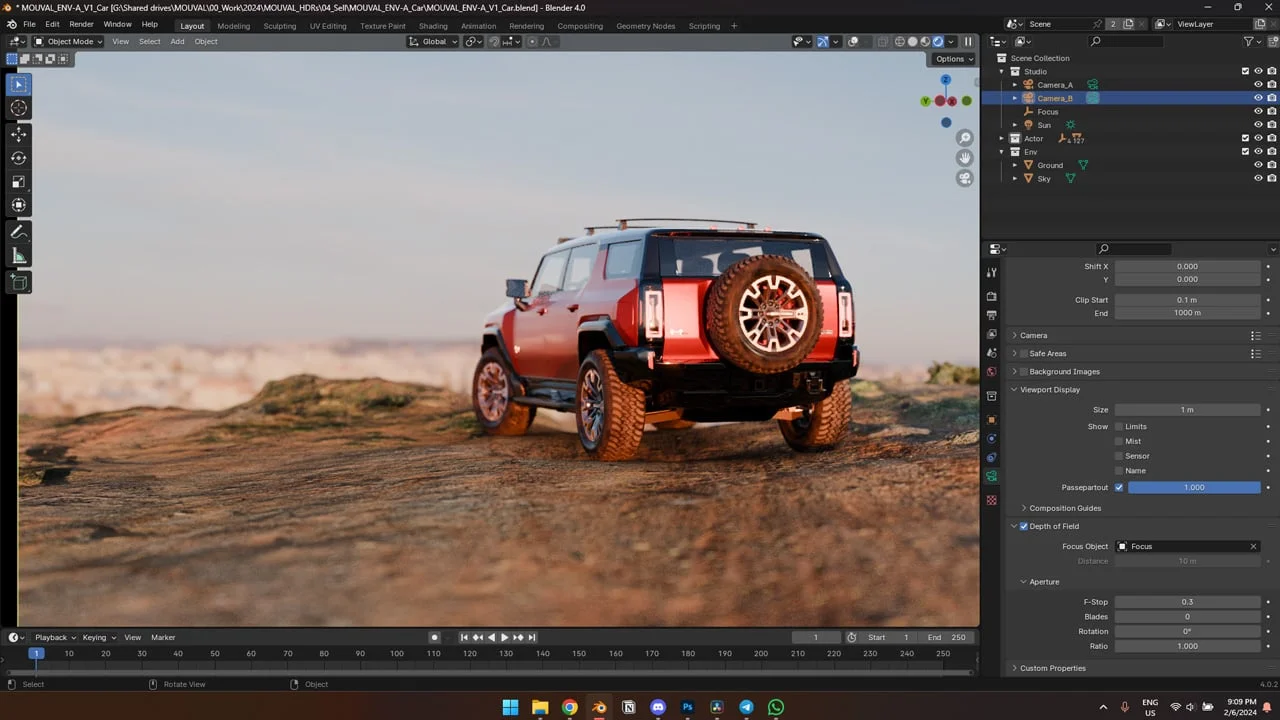Uncheck the Actor collection checkbox

coord(1246,138)
